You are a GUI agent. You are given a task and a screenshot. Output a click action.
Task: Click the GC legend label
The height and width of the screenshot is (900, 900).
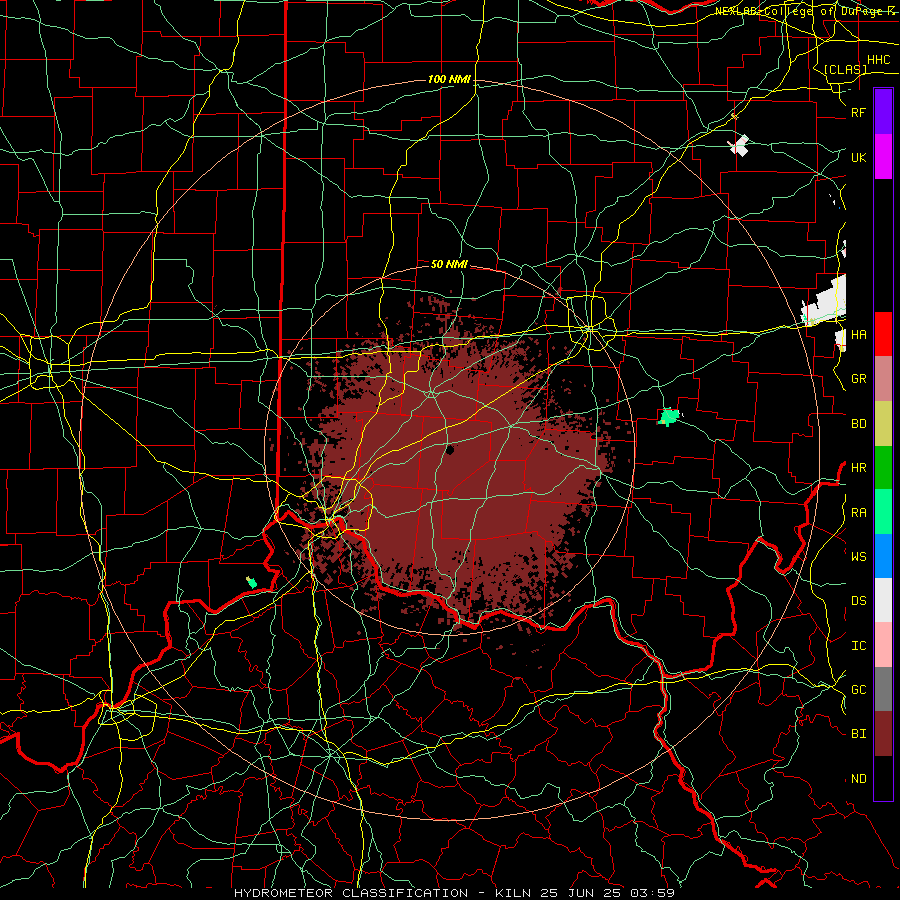click(x=858, y=690)
